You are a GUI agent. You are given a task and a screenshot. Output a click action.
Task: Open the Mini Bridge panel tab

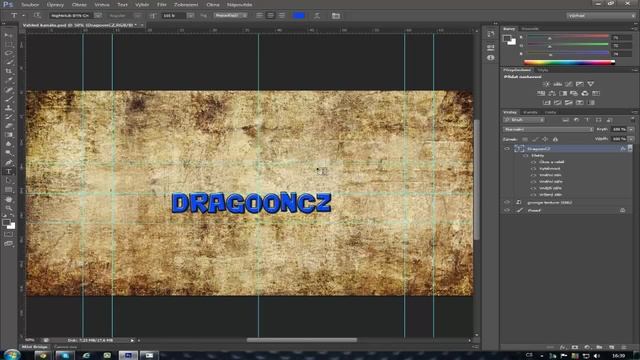coord(35,347)
